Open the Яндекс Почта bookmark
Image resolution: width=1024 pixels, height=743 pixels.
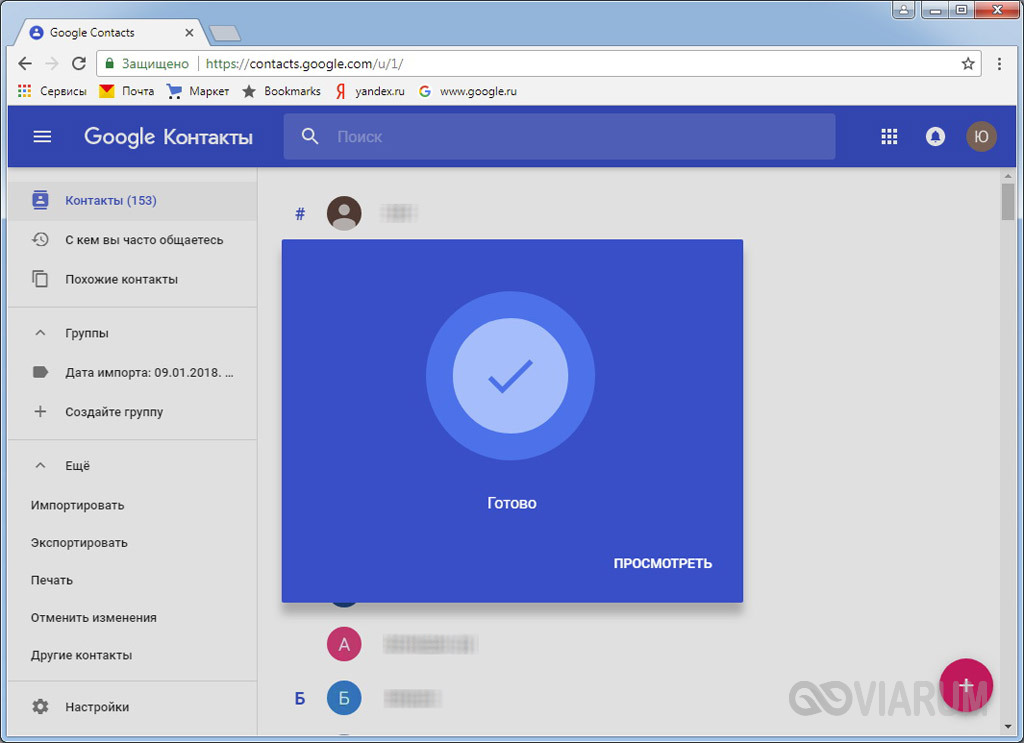[x=126, y=91]
